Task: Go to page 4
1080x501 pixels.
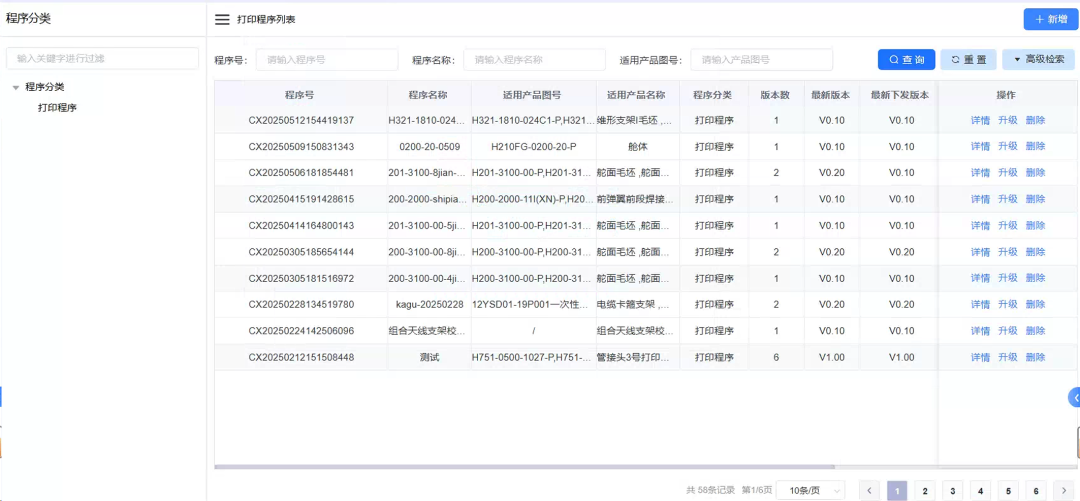Action: pos(980,490)
